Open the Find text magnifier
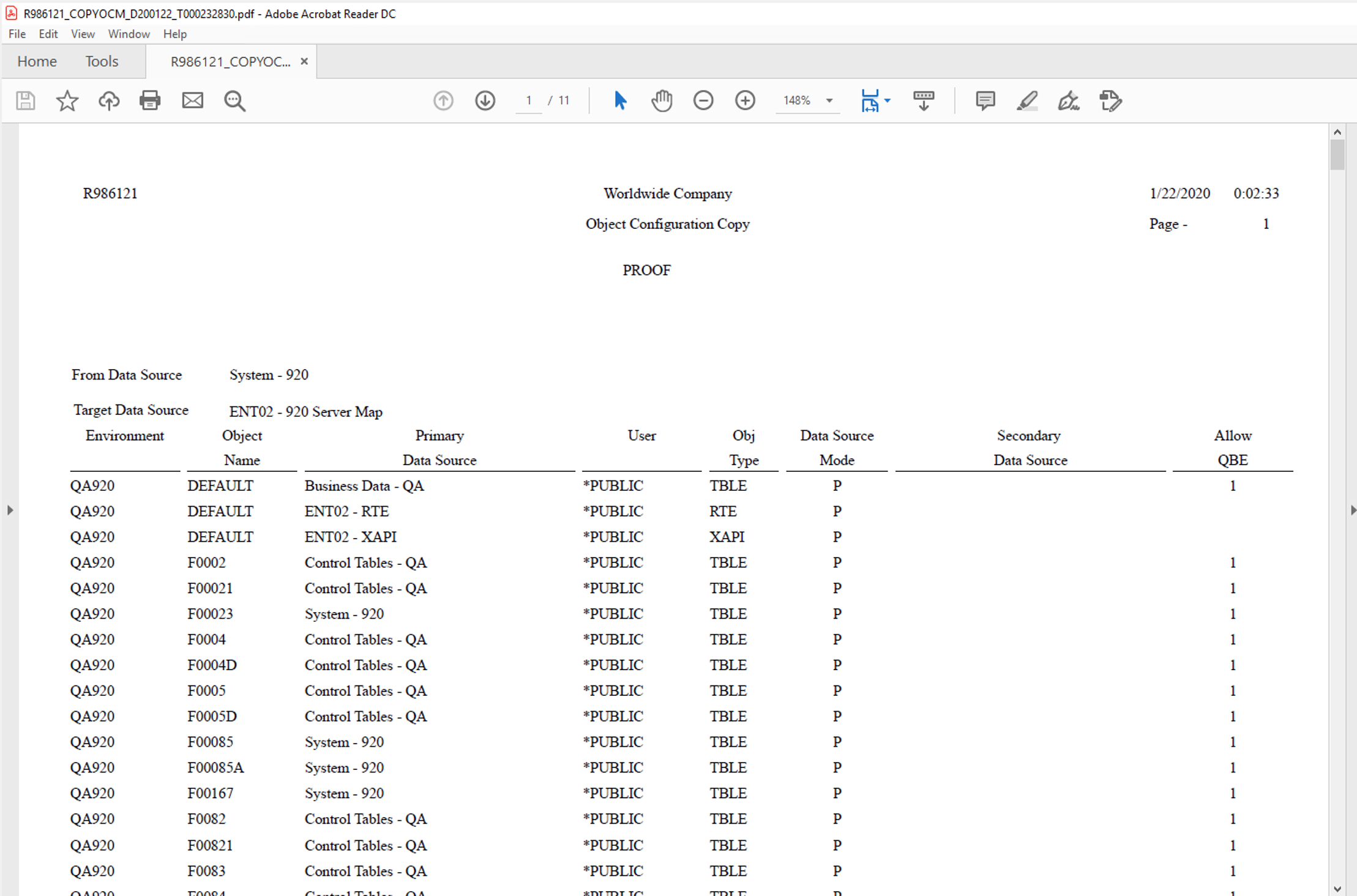The width and height of the screenshot is (1357, 896). pos(234,101)
